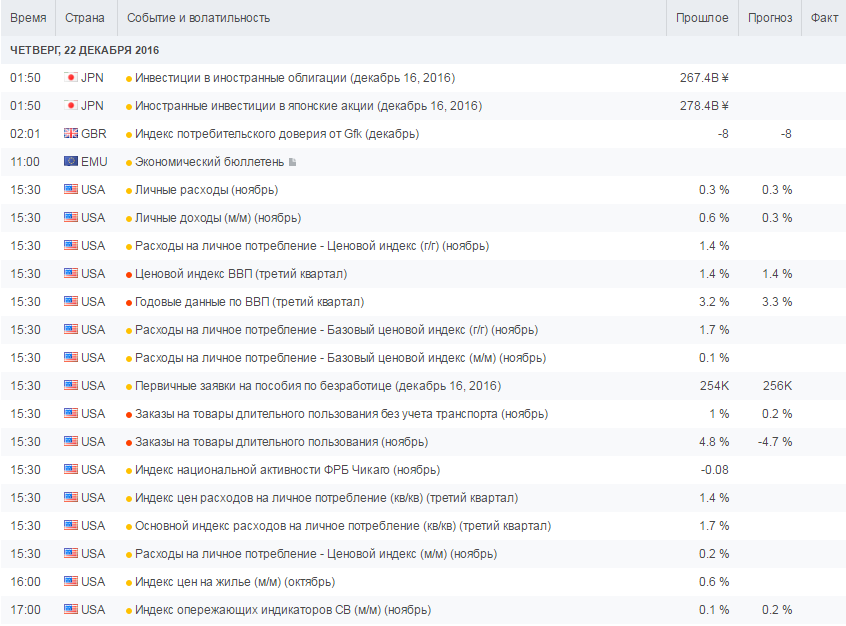Open Первичные заявки на пособия по безработице event
The width and height of the screenshot is (846, 626).
317,386
